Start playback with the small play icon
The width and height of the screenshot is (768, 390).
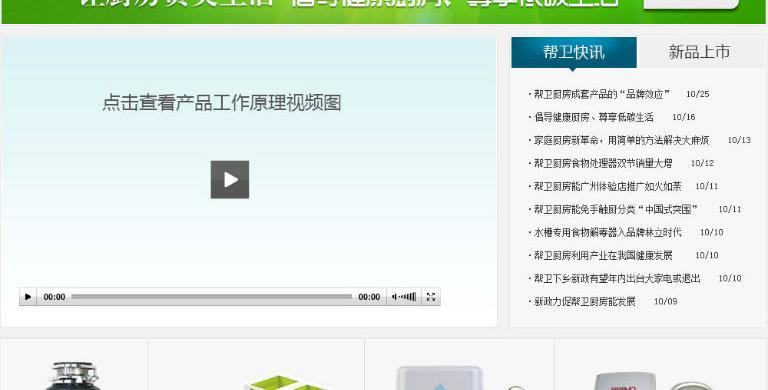28,297
